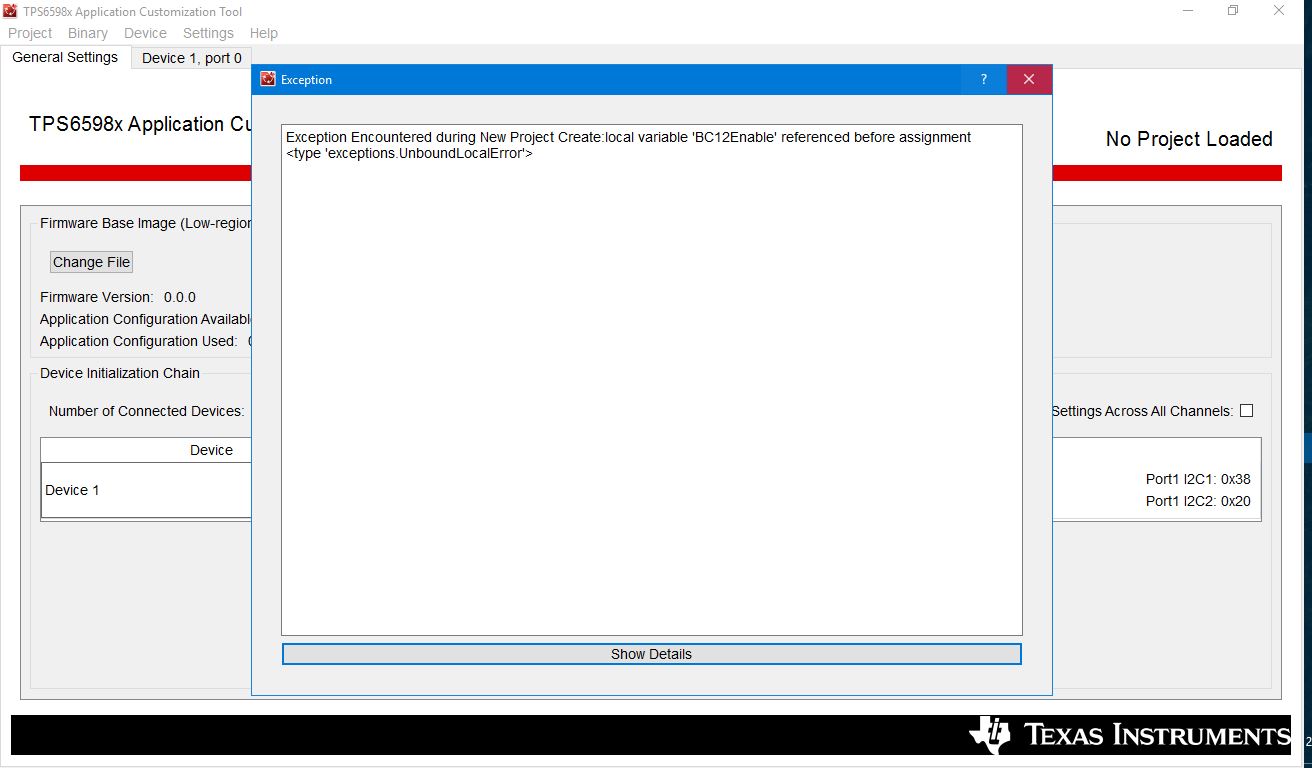Close the main application window
Image resolution: width=1312 pixels, height=768 pixels.
[1279, 11]
